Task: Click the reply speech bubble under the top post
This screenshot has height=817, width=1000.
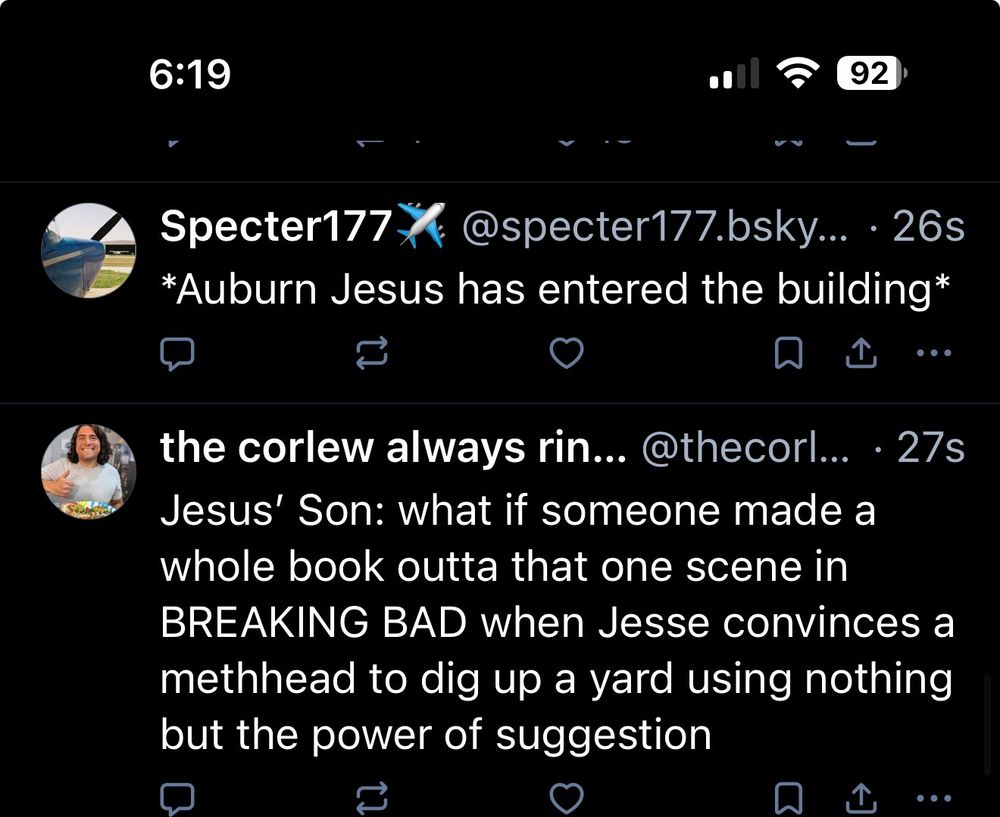Action: pyautogui.click(x=178, y=353)
